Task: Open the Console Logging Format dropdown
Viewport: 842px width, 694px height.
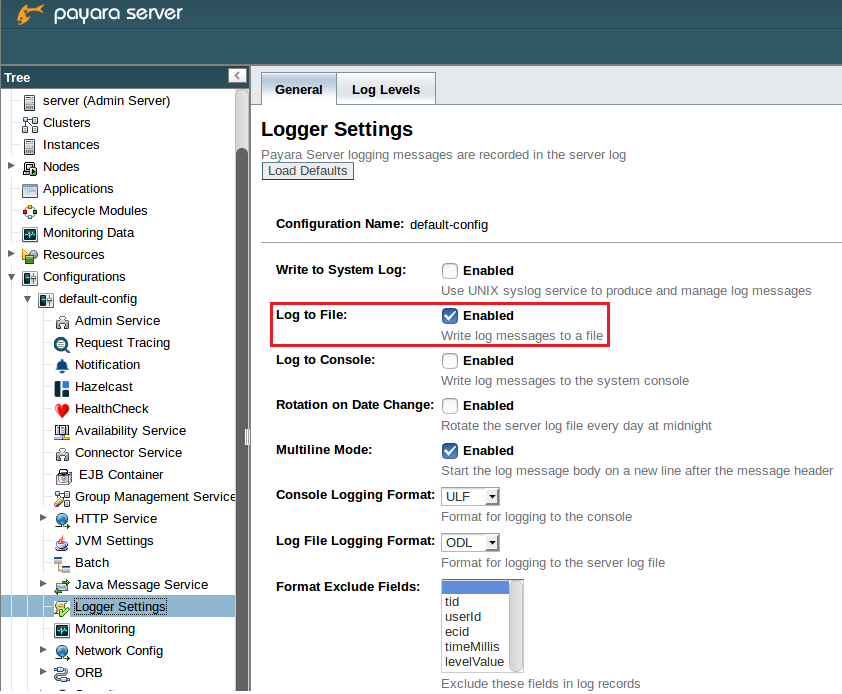Action: click(470, 497)
